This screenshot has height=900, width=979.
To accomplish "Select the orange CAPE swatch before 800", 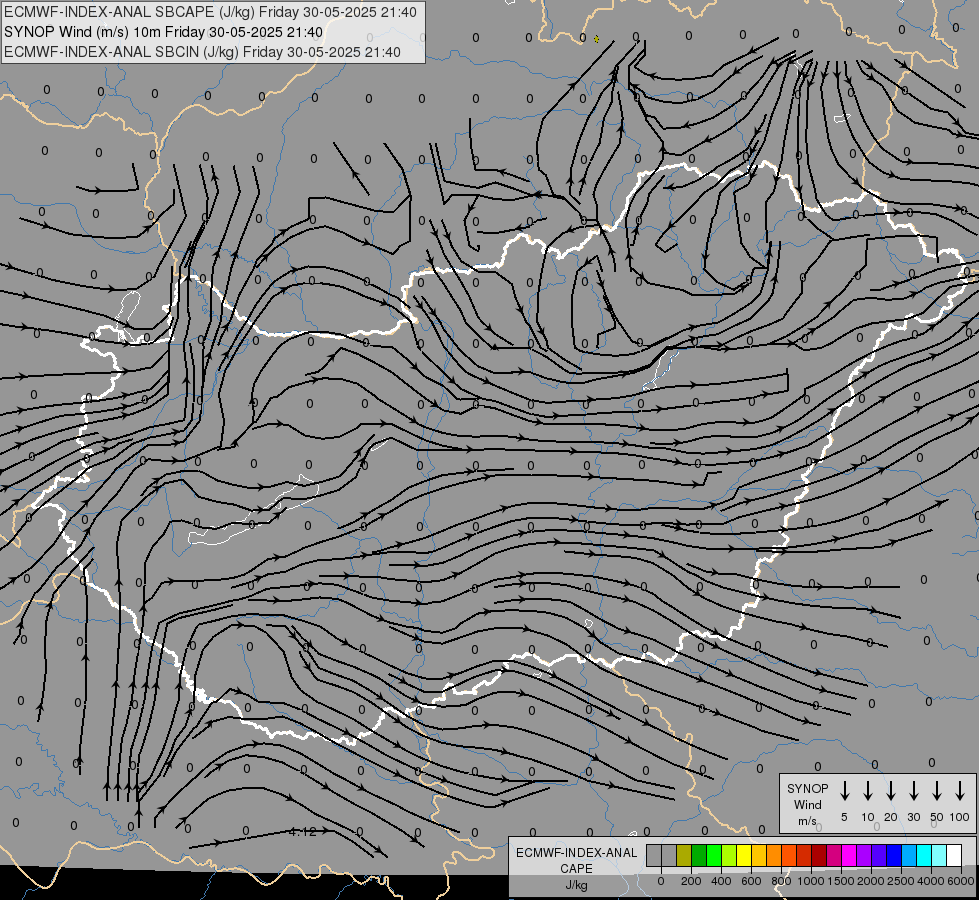I will (x=774, y=855).
